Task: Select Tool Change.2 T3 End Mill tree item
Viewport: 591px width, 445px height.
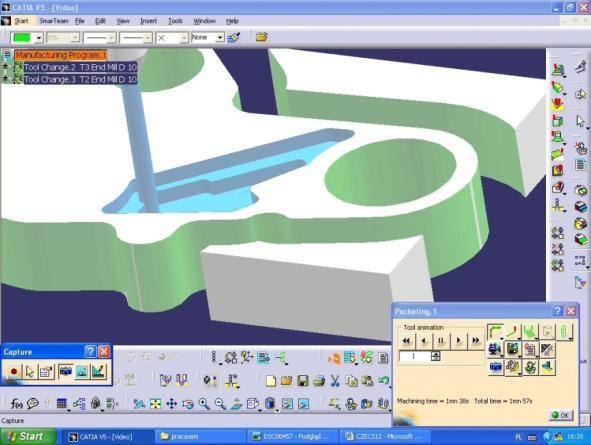Action: coord(80,67)
